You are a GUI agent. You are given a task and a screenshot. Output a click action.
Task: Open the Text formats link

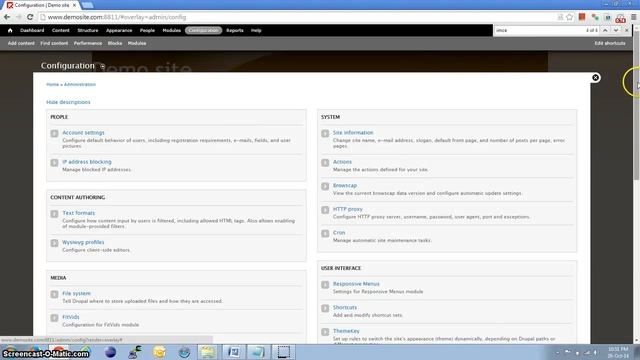(x=78, y=213)
